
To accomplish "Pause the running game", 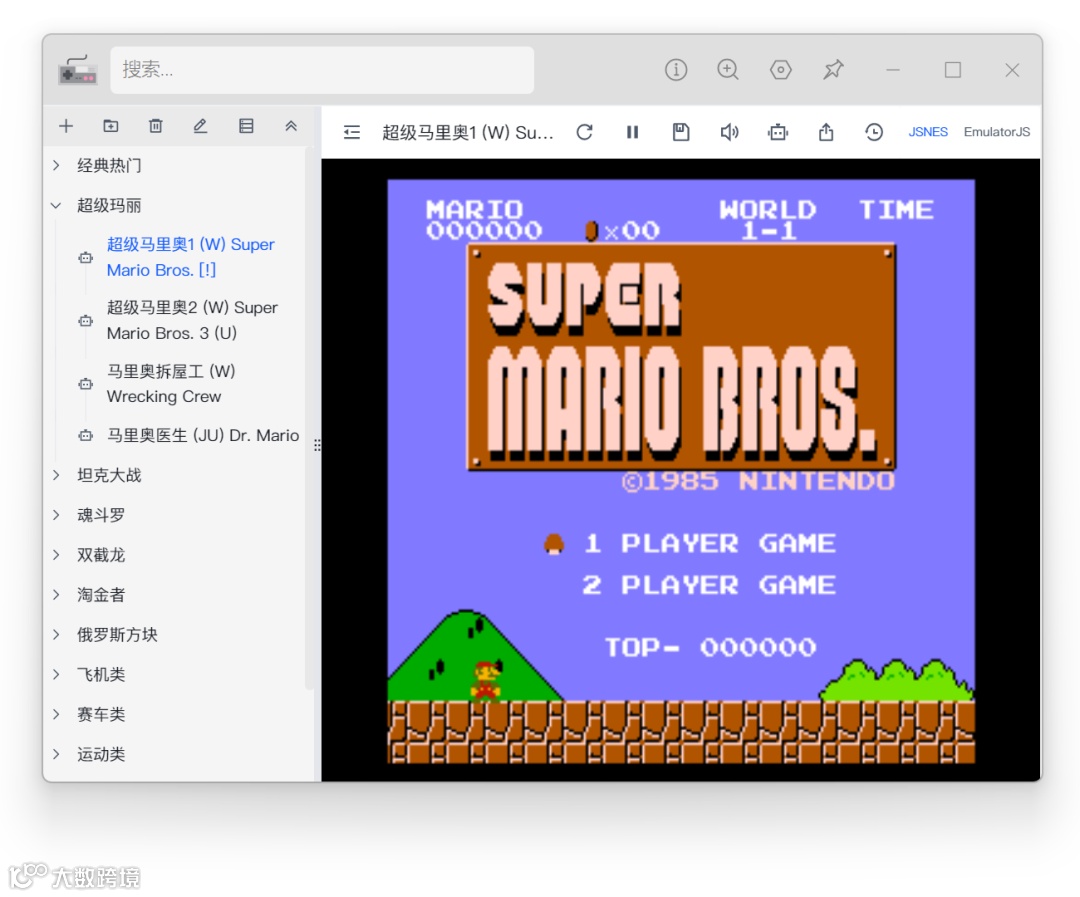I will 632,132.
